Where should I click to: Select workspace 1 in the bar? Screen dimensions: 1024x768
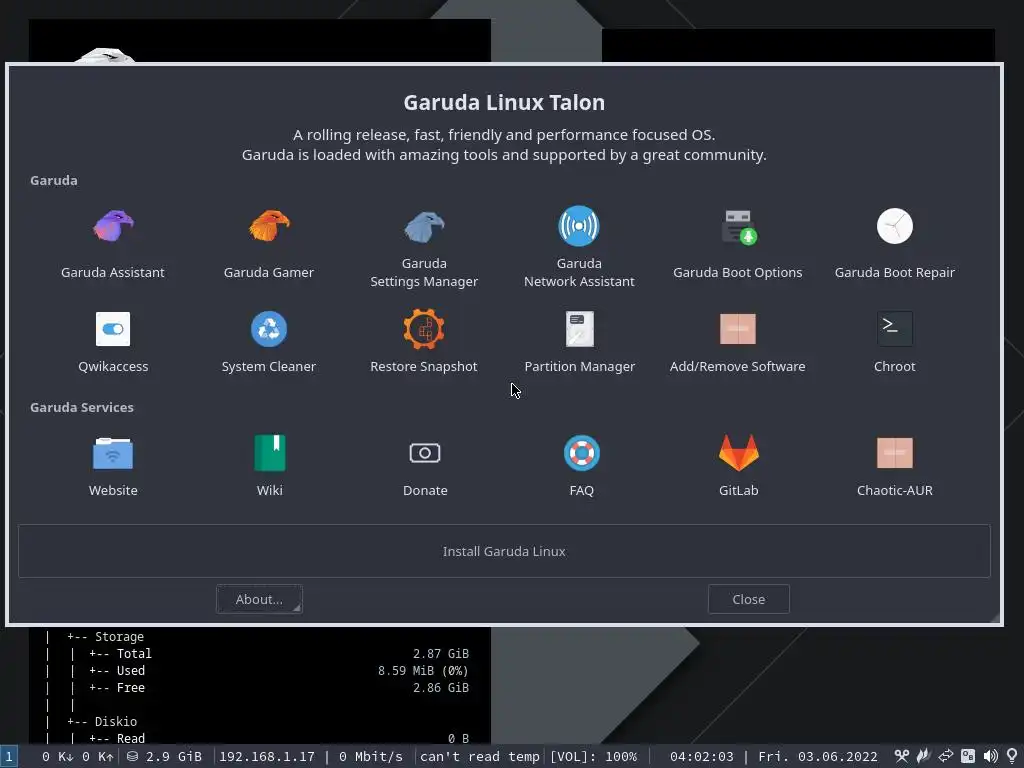click(x=9, y=756)
